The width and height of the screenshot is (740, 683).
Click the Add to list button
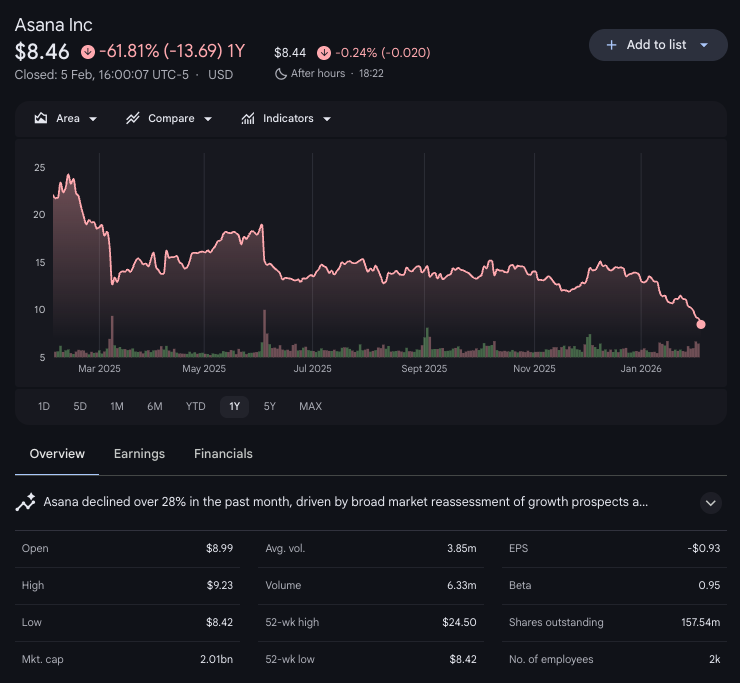pos(658,45)
